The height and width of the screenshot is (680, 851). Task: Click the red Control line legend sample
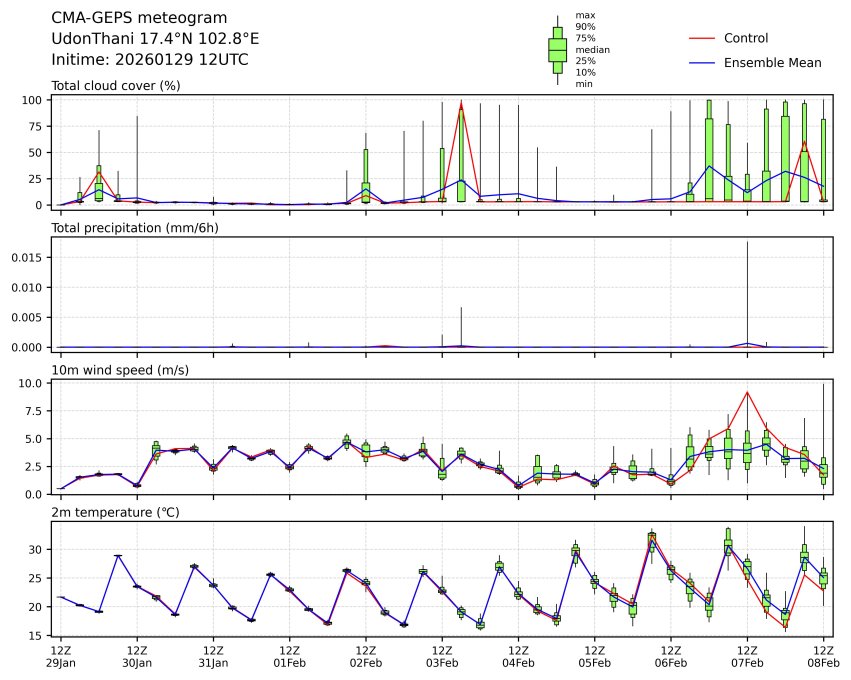pyautogui.click(x=702, y=38)
